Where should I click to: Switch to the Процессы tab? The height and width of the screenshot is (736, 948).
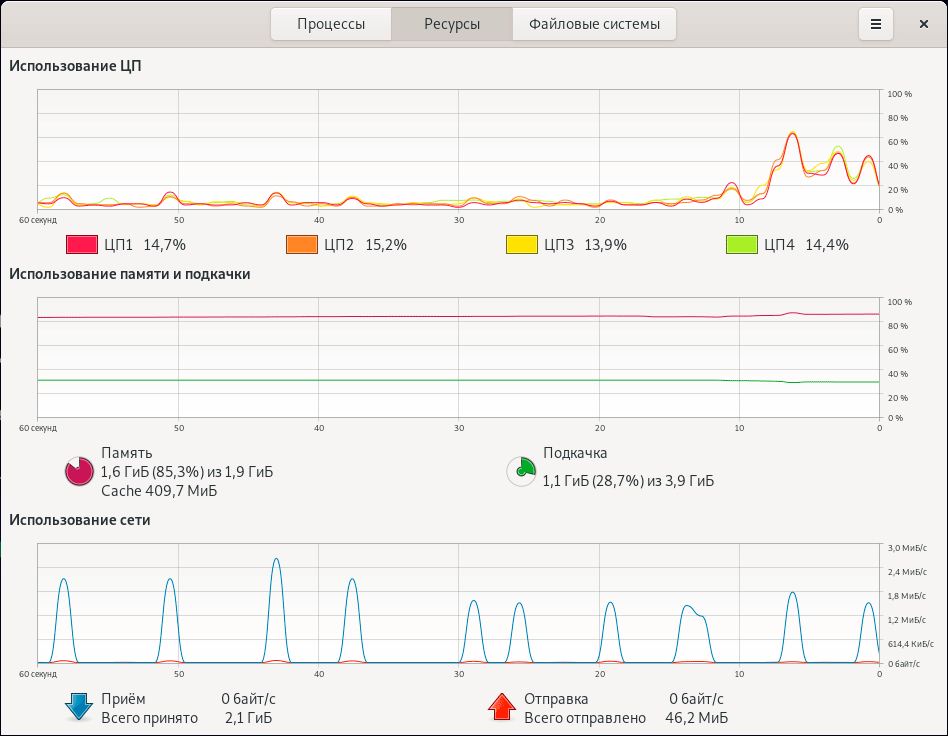coord(331,24)
